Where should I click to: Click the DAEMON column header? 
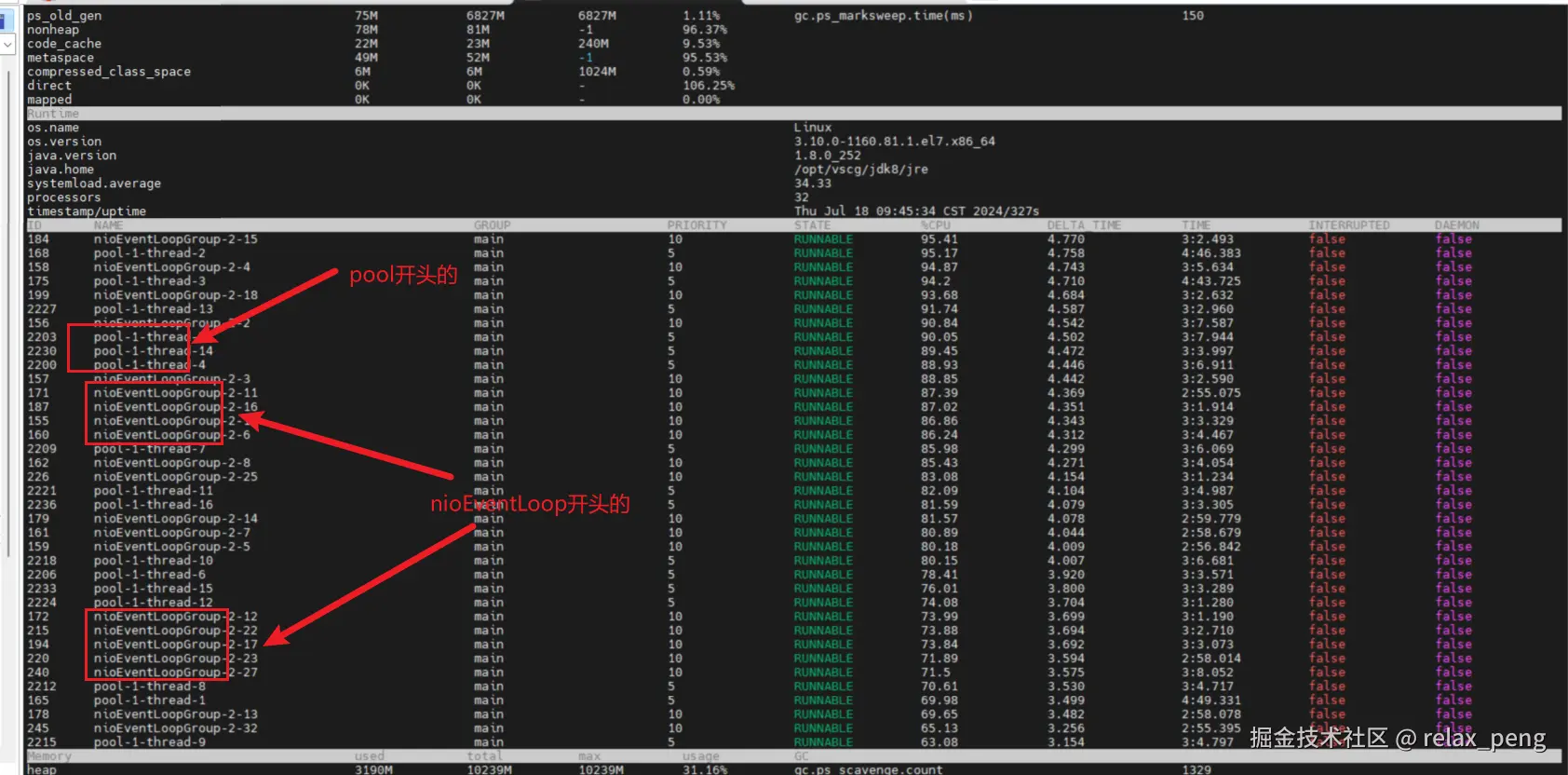click(x=1456, y=225)
